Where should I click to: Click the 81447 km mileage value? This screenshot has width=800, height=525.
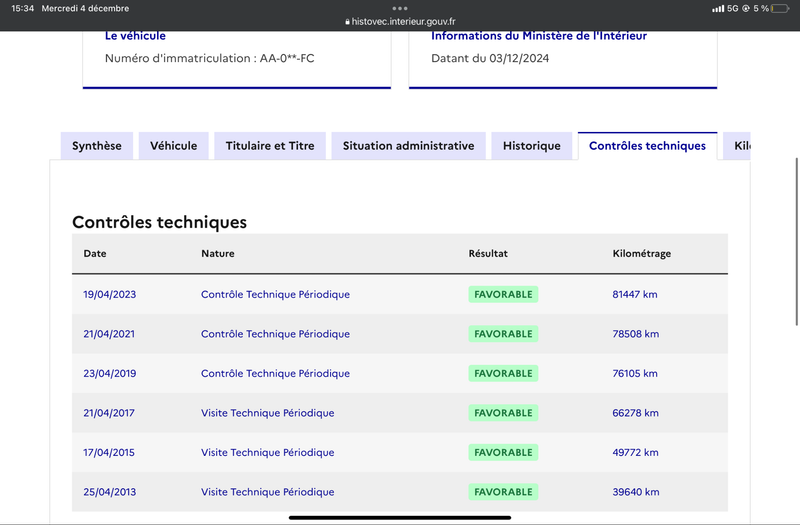coord(635,294)
